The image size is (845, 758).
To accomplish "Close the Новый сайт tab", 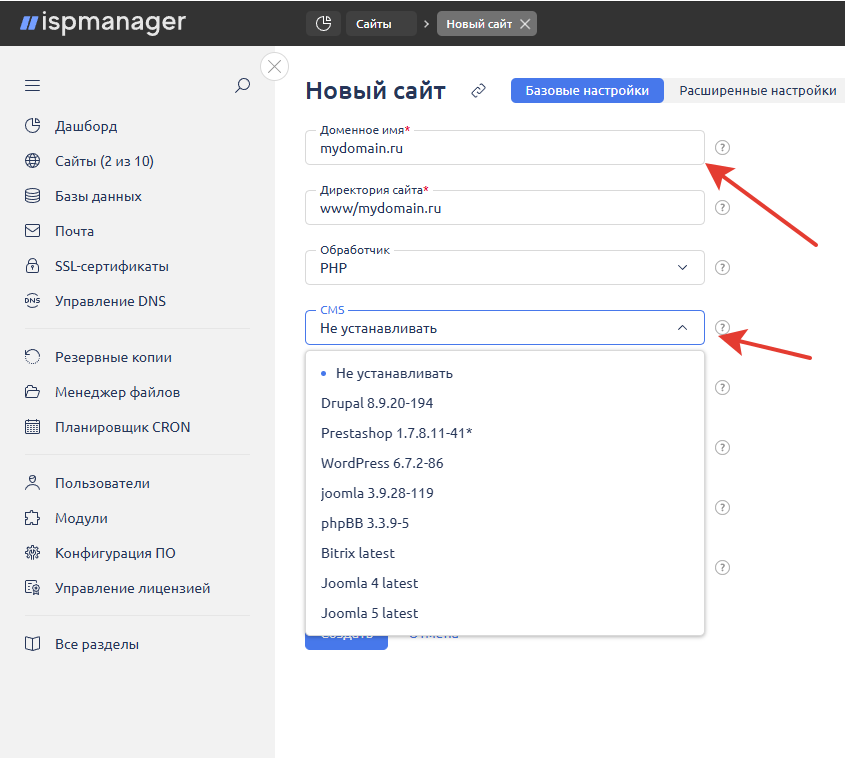I will click(x=525, y=24).
